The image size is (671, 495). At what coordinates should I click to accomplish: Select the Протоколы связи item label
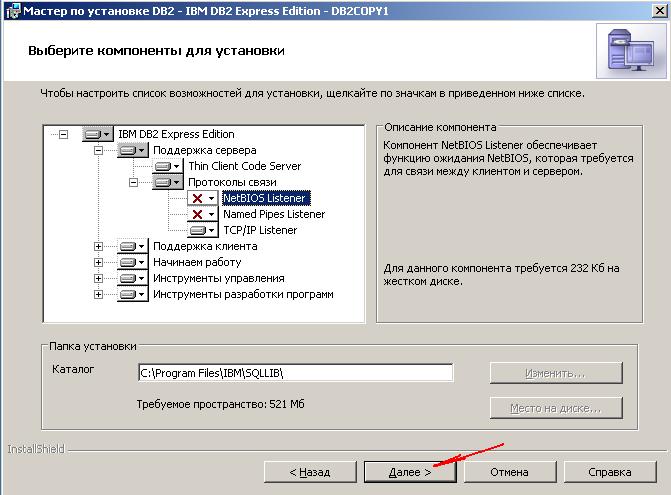(232, 182)
